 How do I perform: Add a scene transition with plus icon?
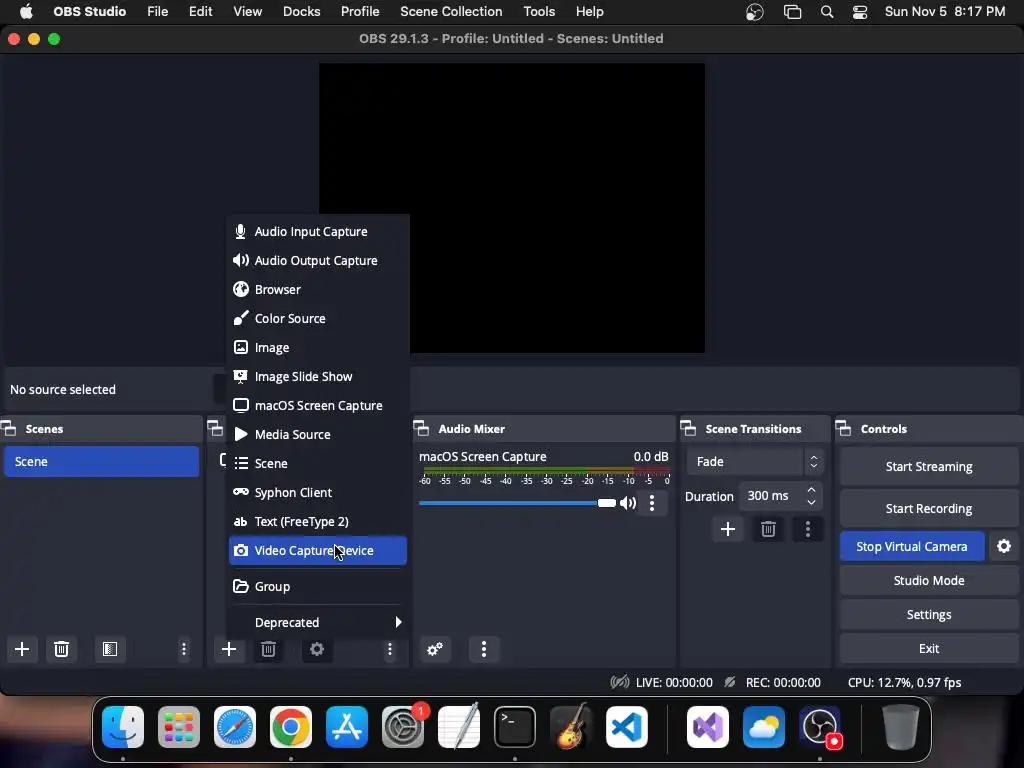728,529
